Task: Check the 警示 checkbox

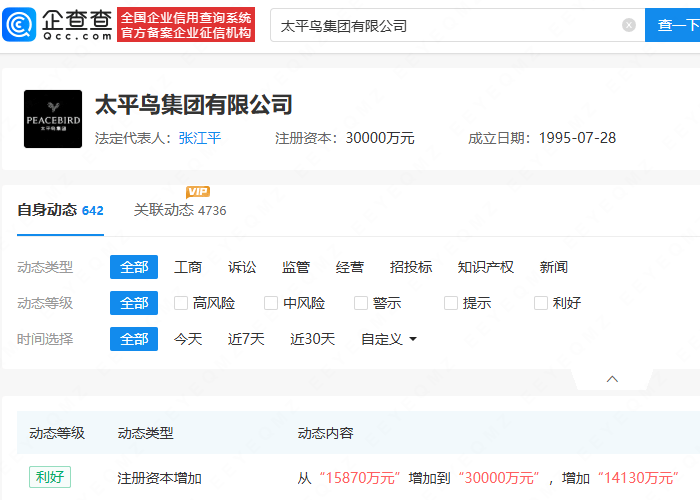Action: point(361,303)
